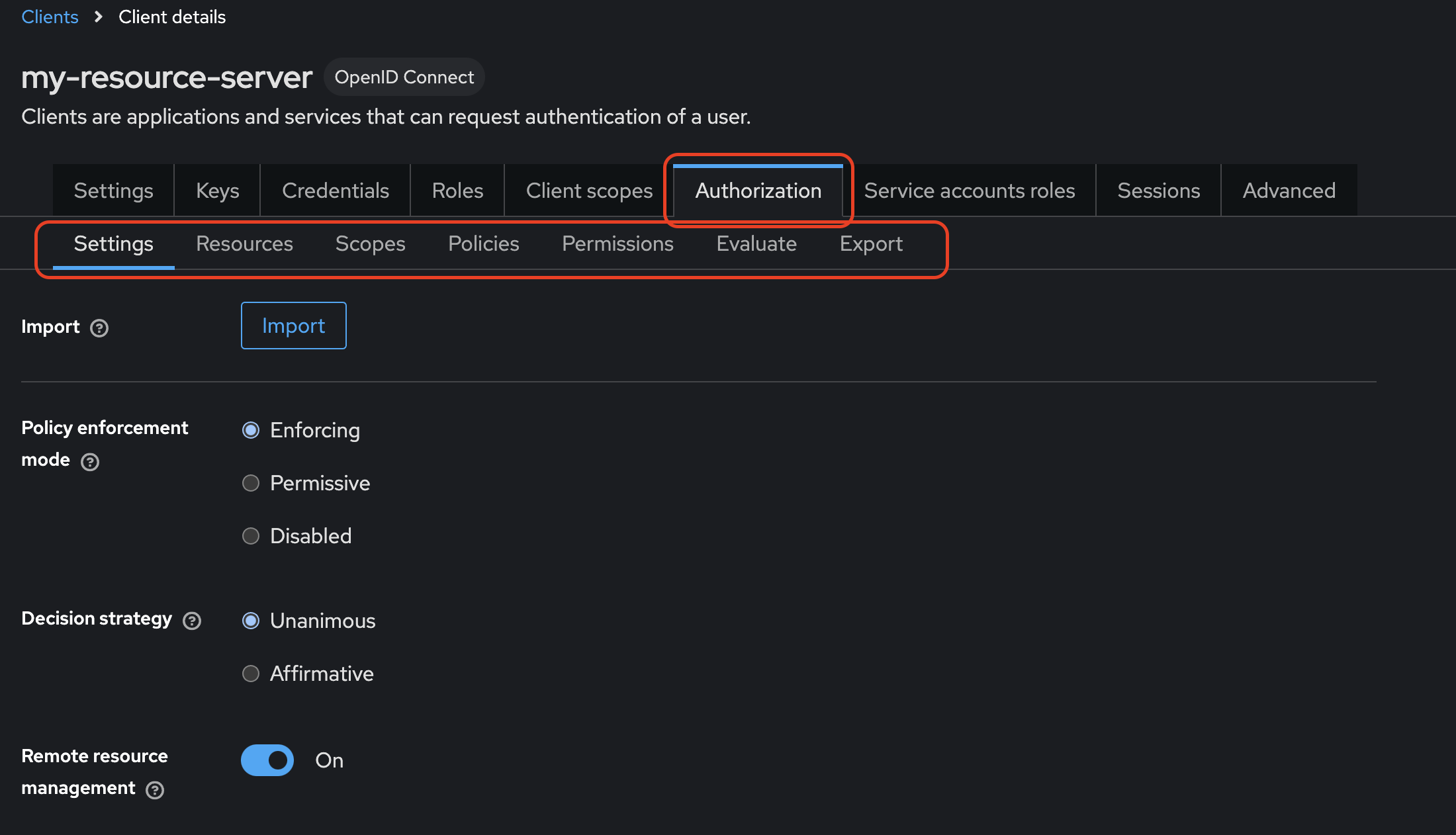Screen dimensions: 1456x835
Task: Click the my-resource-server heading
Action: (x=167, y=77)
